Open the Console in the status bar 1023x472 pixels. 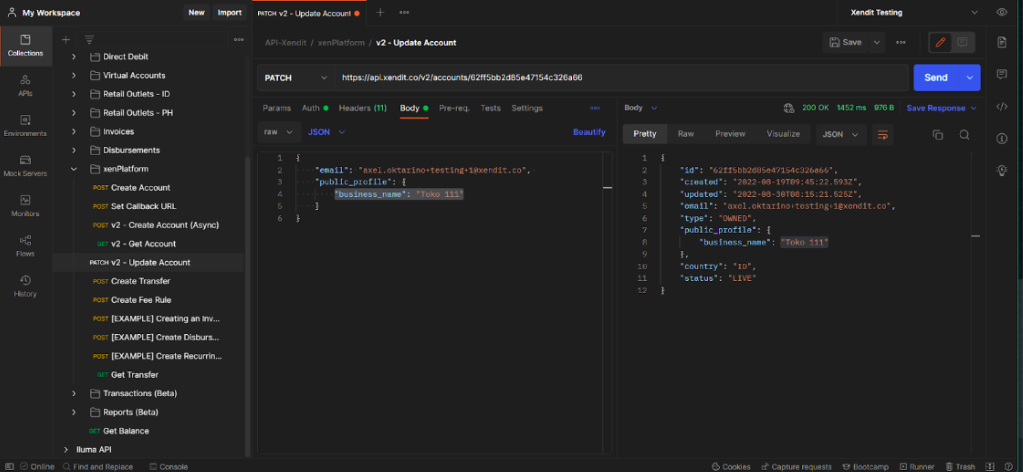point(168,467)
